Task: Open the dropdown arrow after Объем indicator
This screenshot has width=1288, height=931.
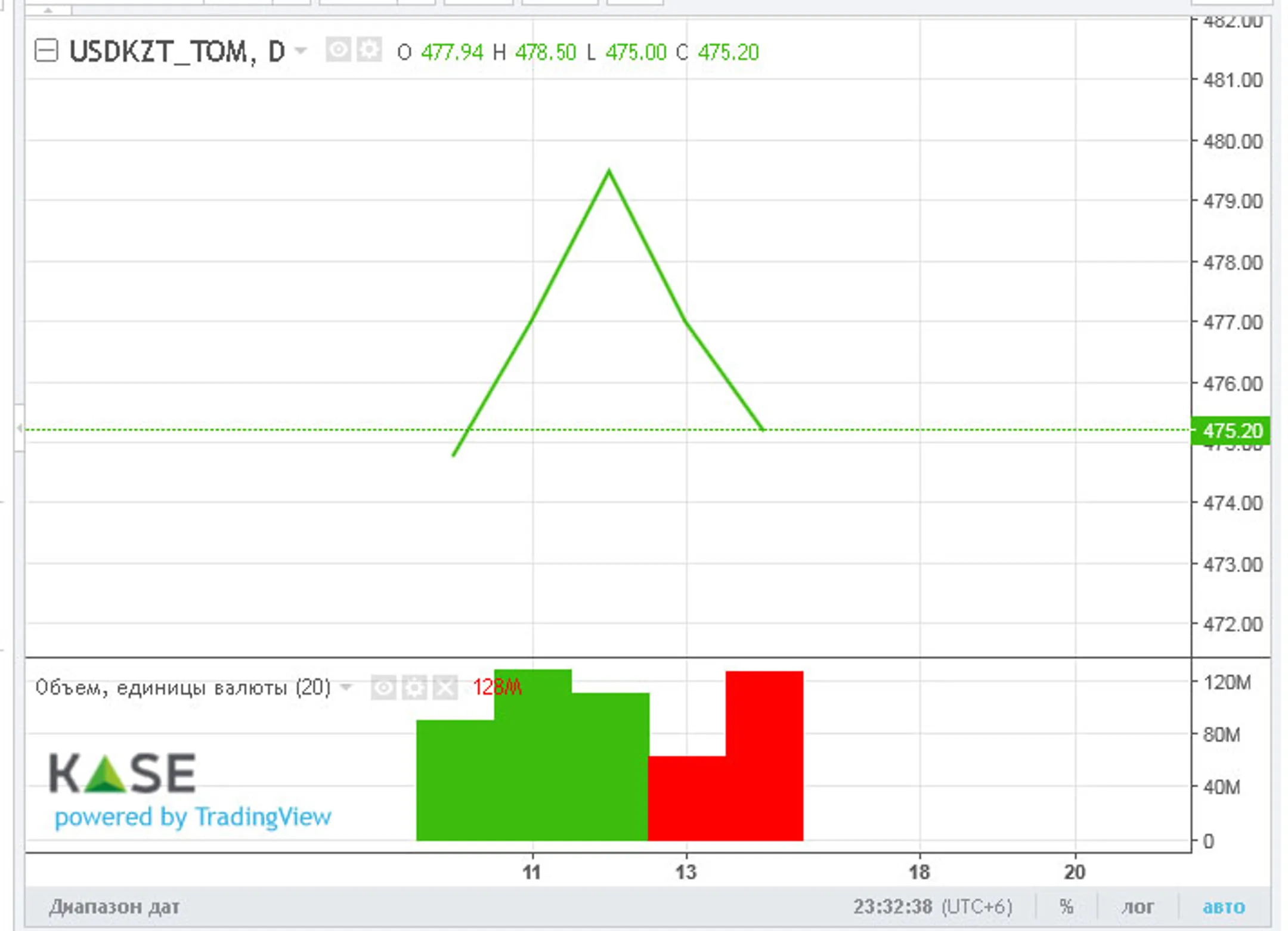Action: (x=346, y=687)
